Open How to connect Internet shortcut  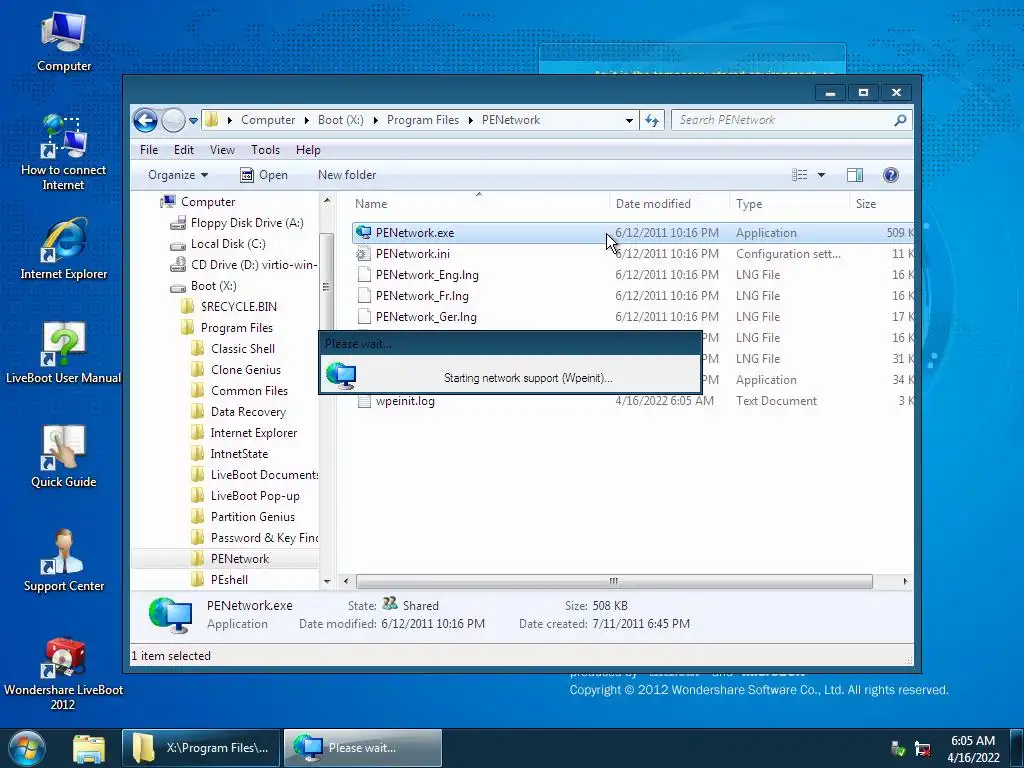pos(63,152)
